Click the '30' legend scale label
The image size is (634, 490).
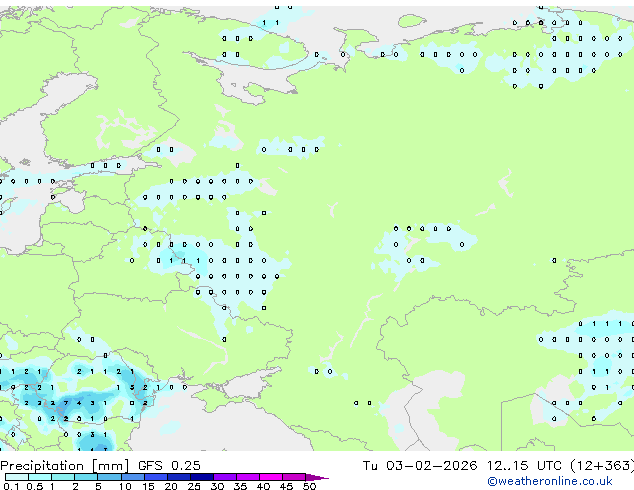pos(217,486)
